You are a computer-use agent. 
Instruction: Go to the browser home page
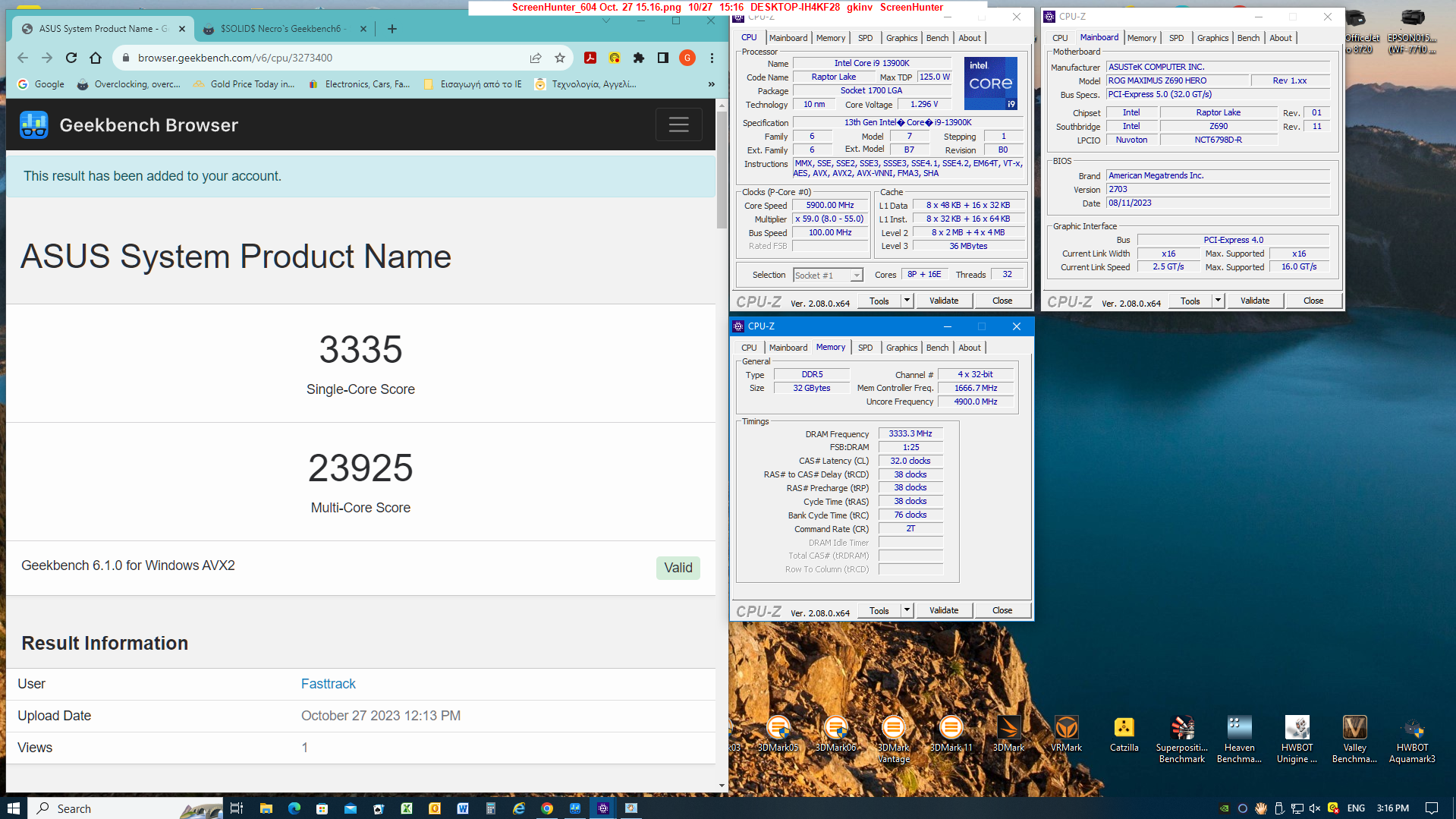click(x=96, y=58)
